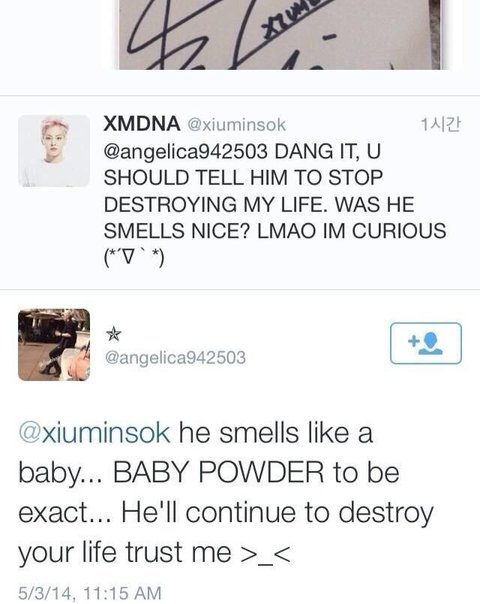Click the XMDNA display name
This screenshot has width=480, height=604.
[142, 124]
